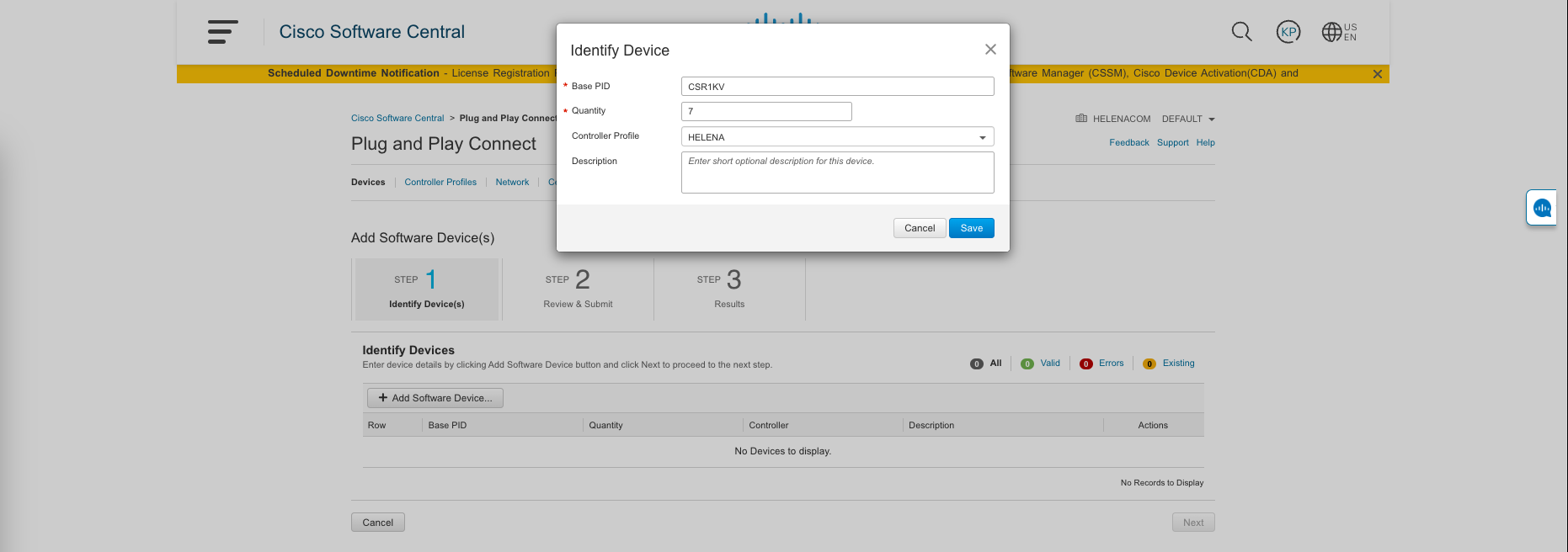Viewport: 1568px width, 552px height.
Task: Expand the DEFAULT virtual account dropdown
Action: click(1211, 119)
